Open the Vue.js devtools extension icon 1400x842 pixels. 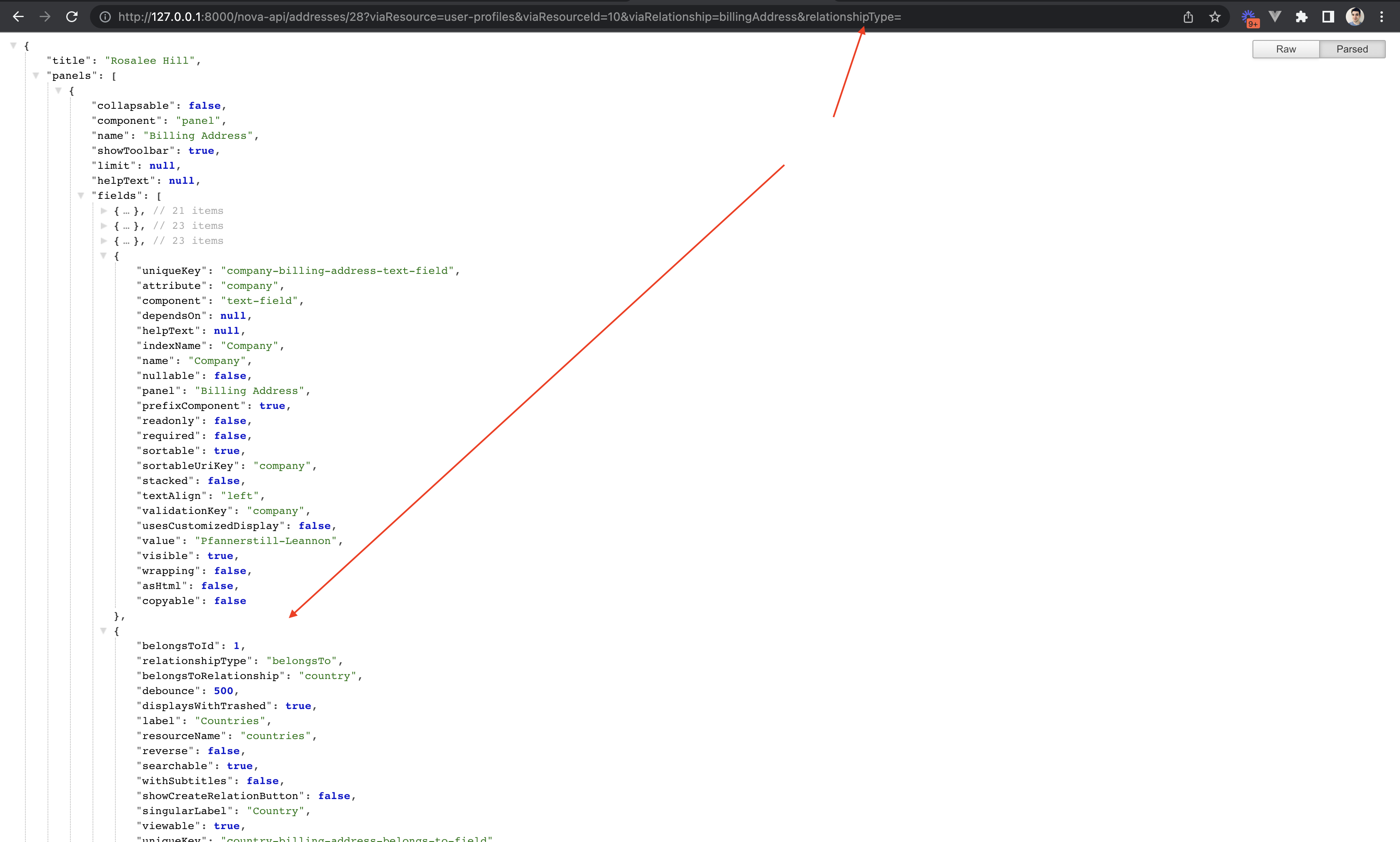(1274, 16)
